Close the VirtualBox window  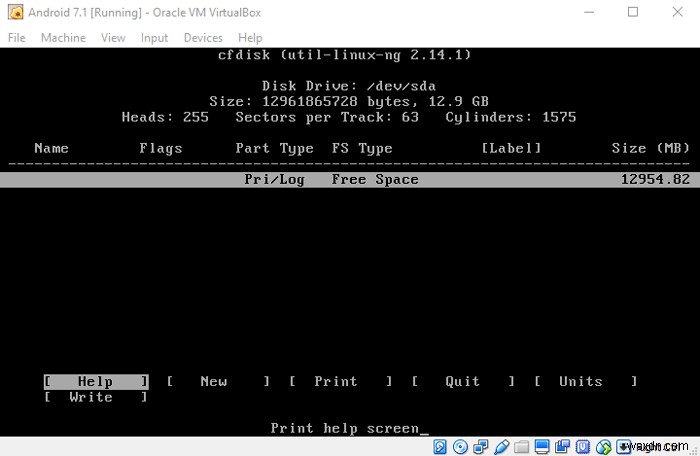click(x=678, y=12)
